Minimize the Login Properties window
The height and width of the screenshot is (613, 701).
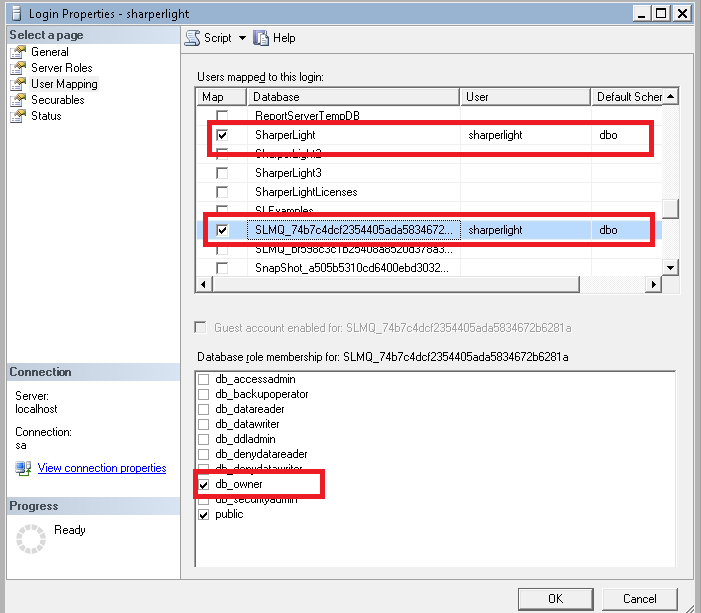[642, 13]
